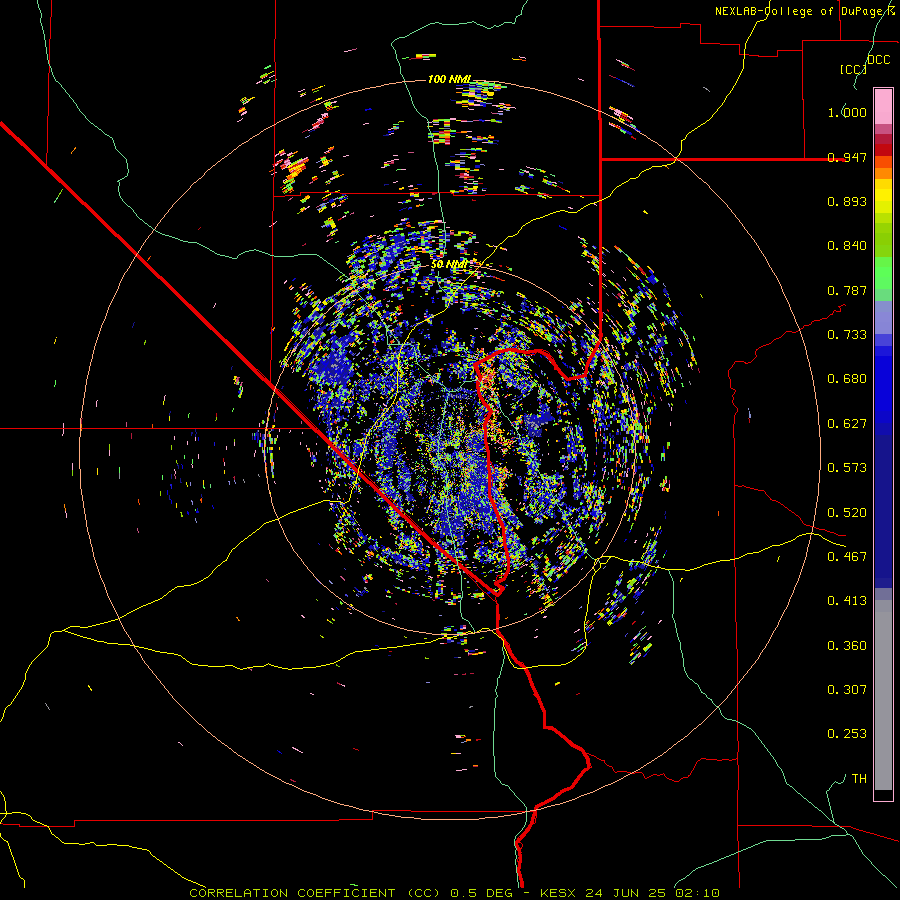900x900 pixels.
Task: Click the KESX radar site identifier
Action: (x=560, y=893)
